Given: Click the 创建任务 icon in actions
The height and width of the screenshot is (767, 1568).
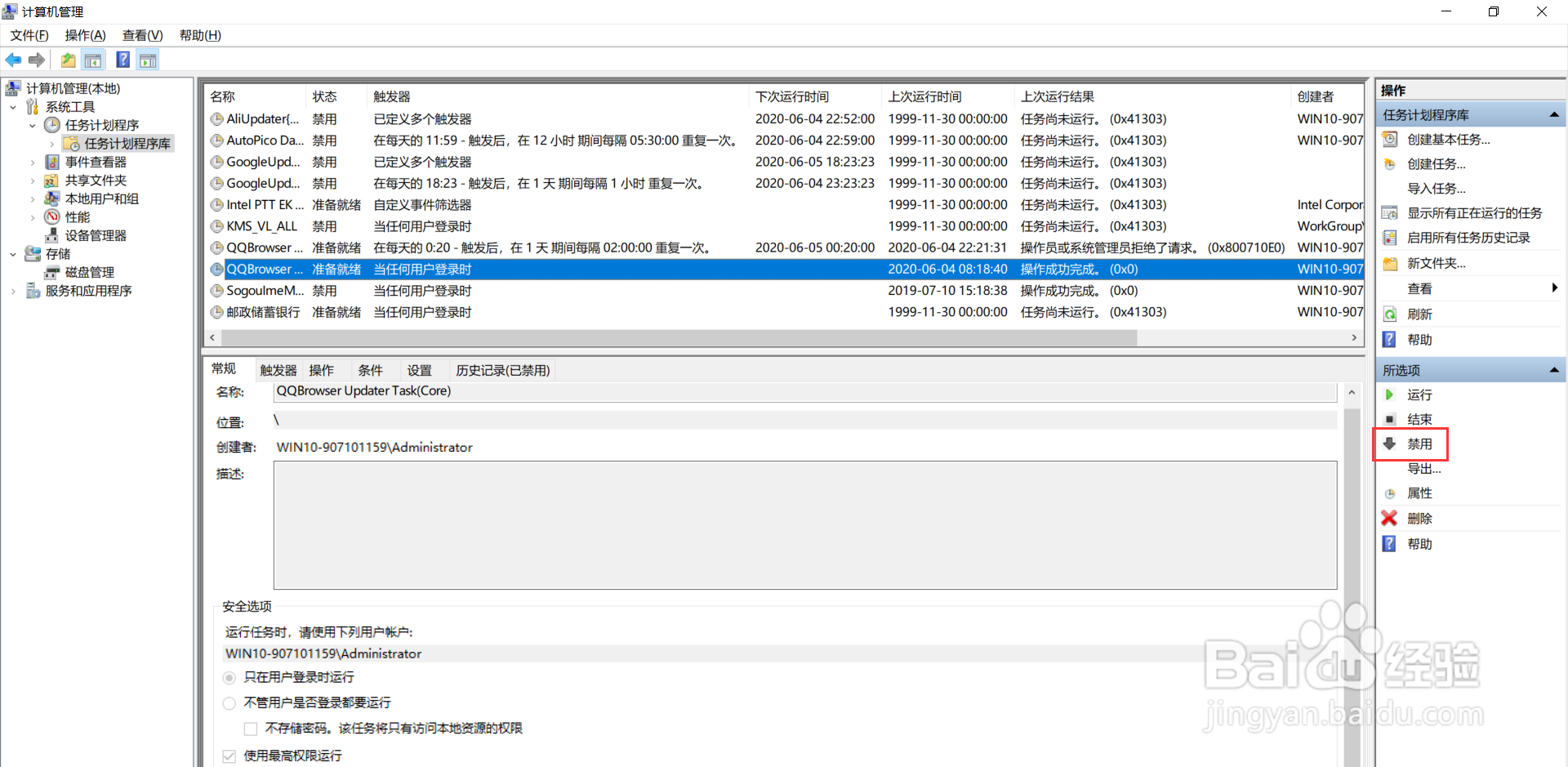Looking at the screenshot, I should (x=1389, y=164).
